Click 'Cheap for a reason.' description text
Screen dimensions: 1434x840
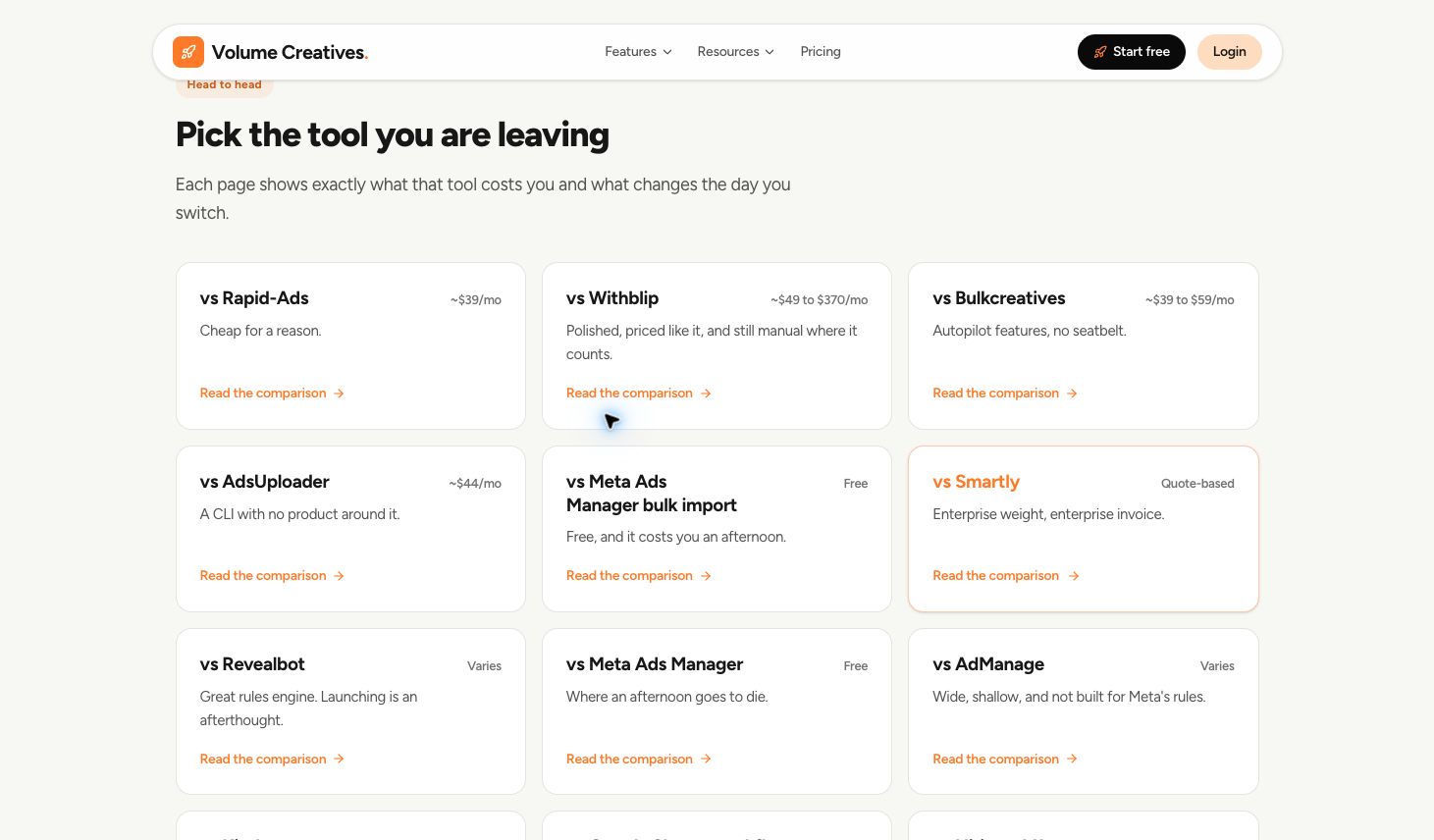point(261,331)
